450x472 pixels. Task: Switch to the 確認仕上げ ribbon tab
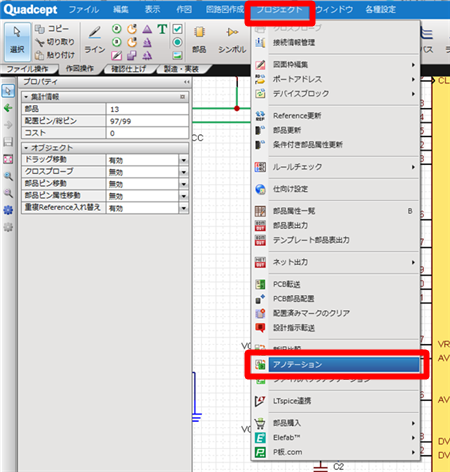[x=129, y=69]
